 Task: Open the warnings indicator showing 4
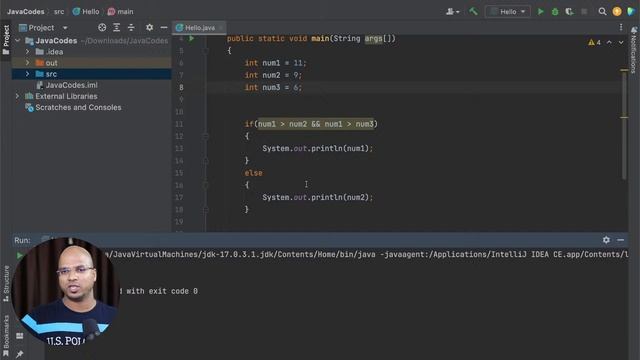(594, 42)
